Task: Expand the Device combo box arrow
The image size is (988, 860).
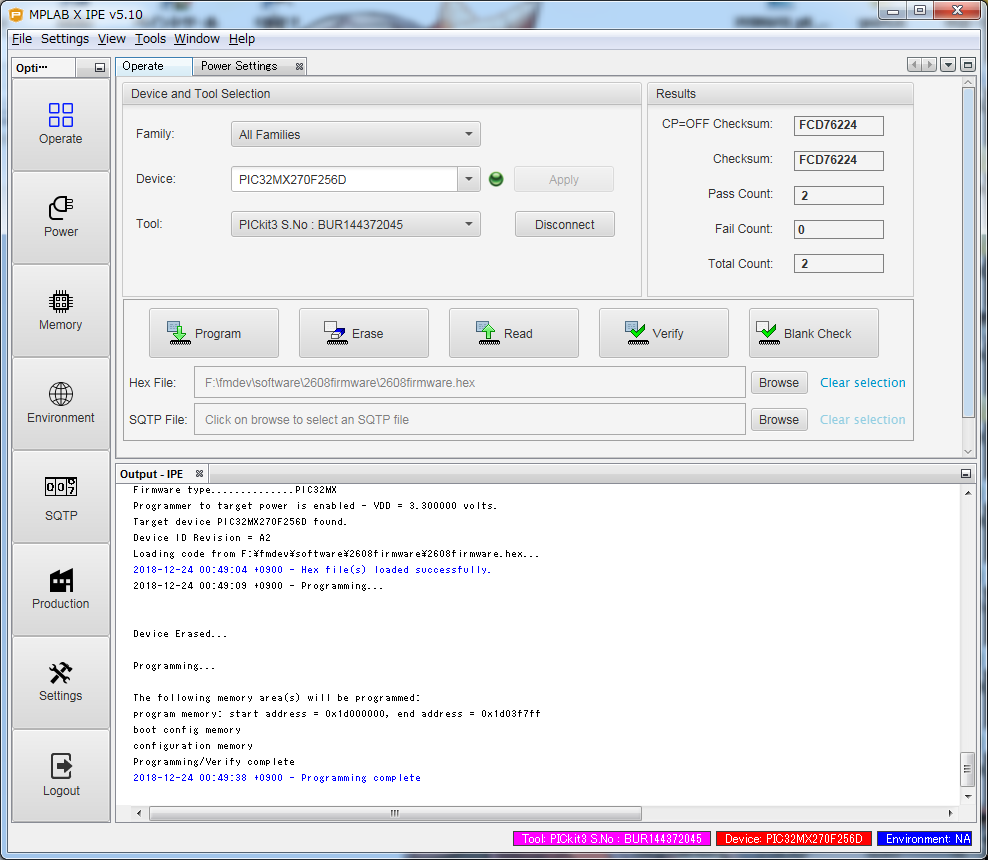Action: (x=469, y=180)
